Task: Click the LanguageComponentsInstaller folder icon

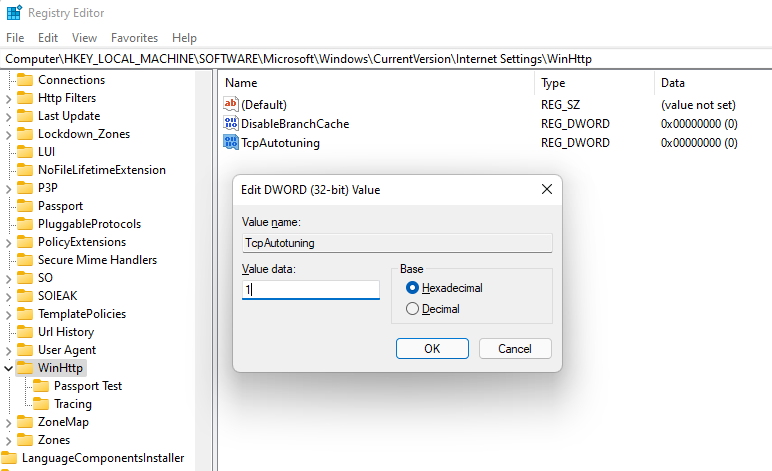Action: pos(9,458)
